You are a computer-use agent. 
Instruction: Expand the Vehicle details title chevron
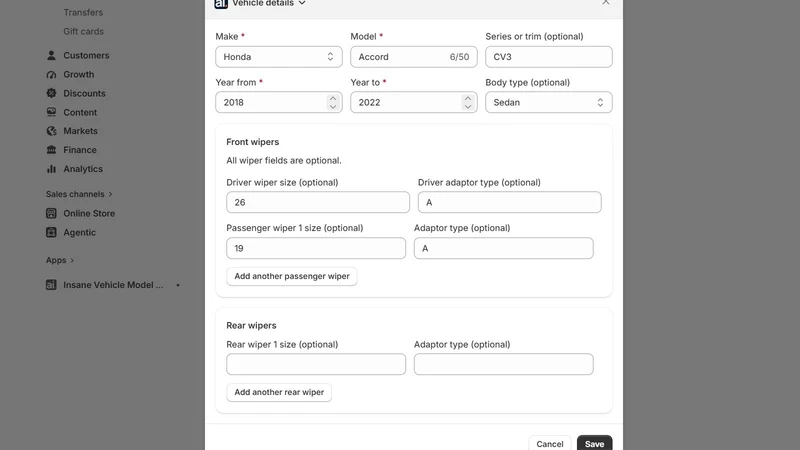click(302, 3)
